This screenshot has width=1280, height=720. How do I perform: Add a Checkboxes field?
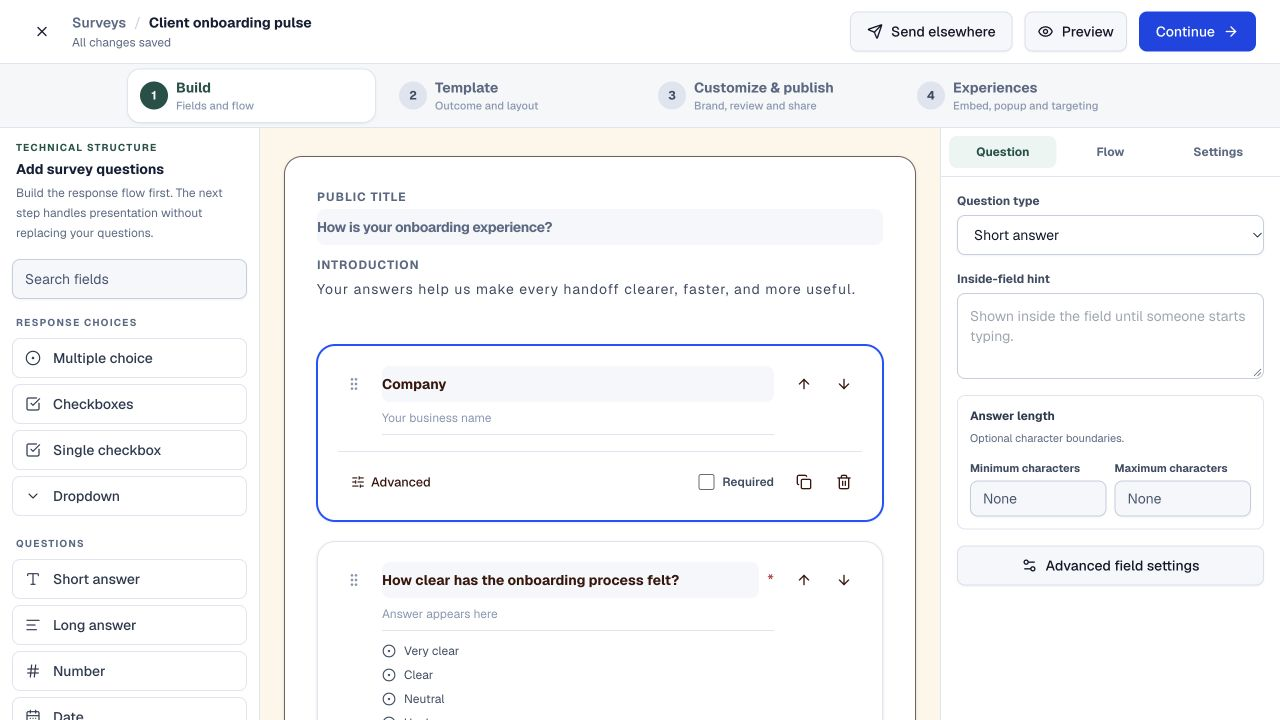click(129, 404)
